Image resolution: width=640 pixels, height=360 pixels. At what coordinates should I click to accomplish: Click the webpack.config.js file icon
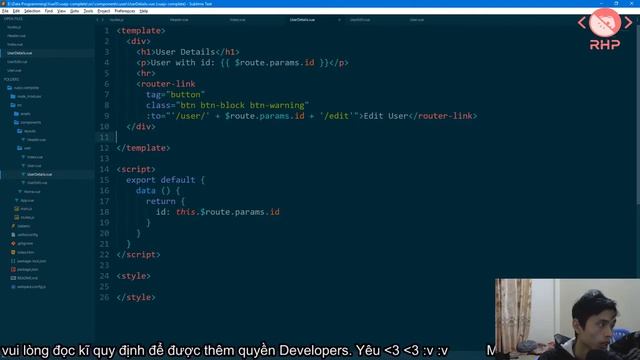click(13, 287)
